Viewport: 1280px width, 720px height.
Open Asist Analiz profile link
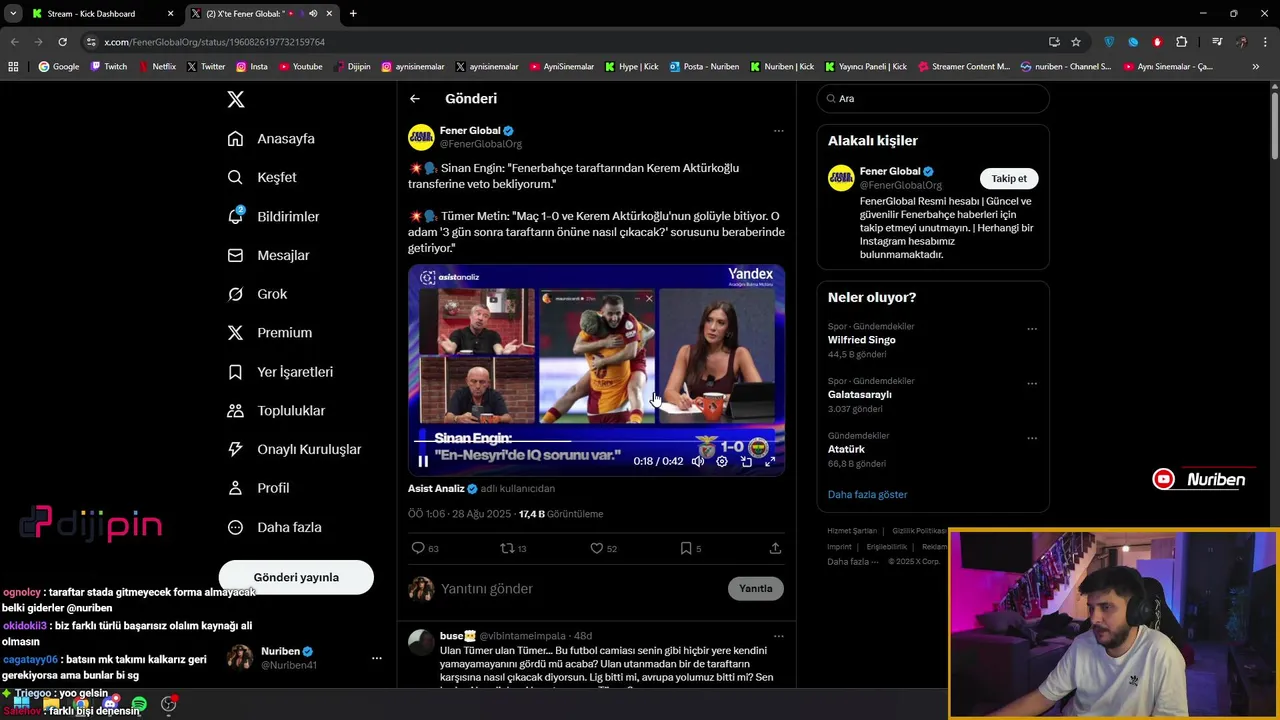[436, 489]
